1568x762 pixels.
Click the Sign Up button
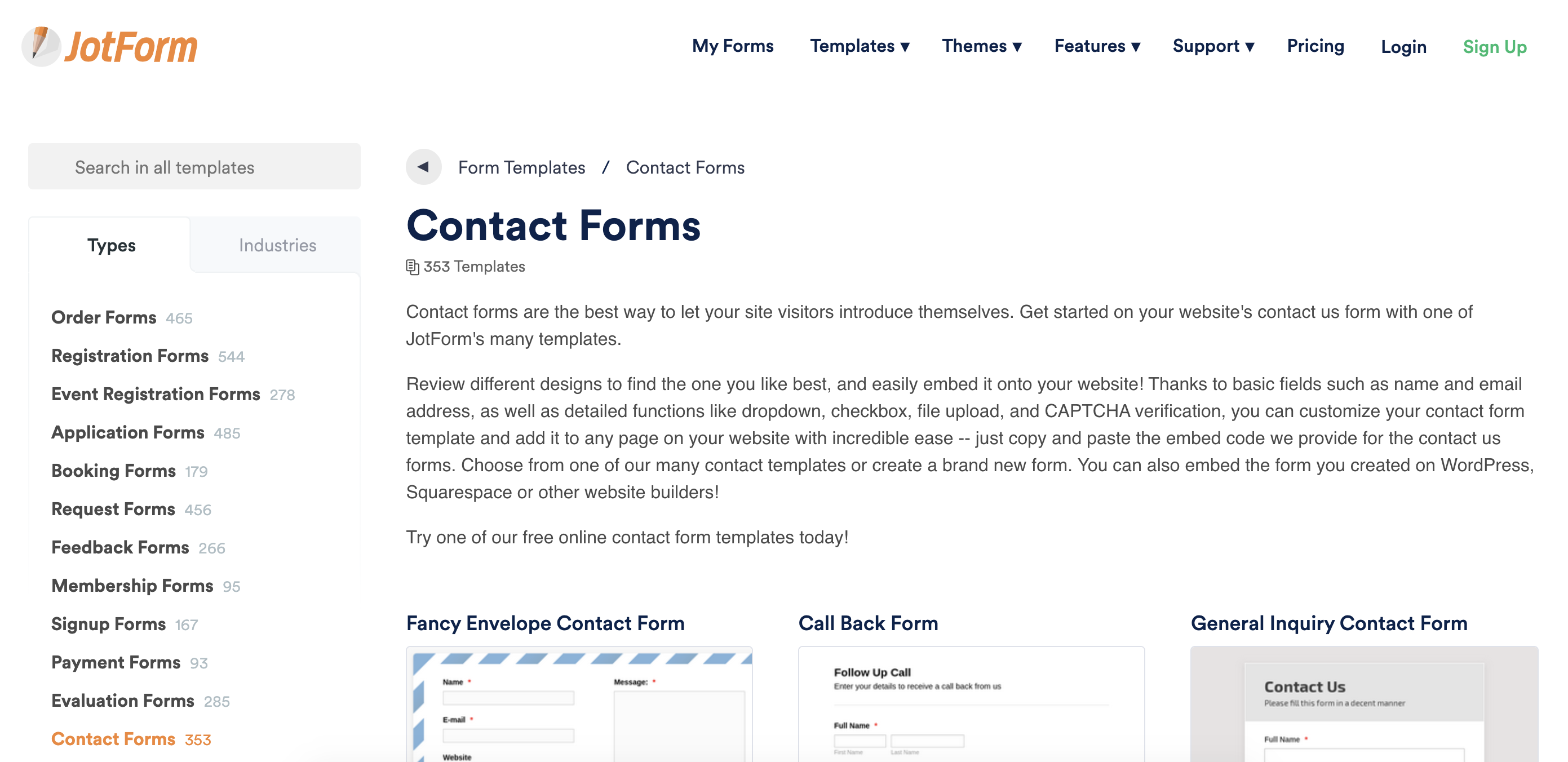click(1495, 46)
